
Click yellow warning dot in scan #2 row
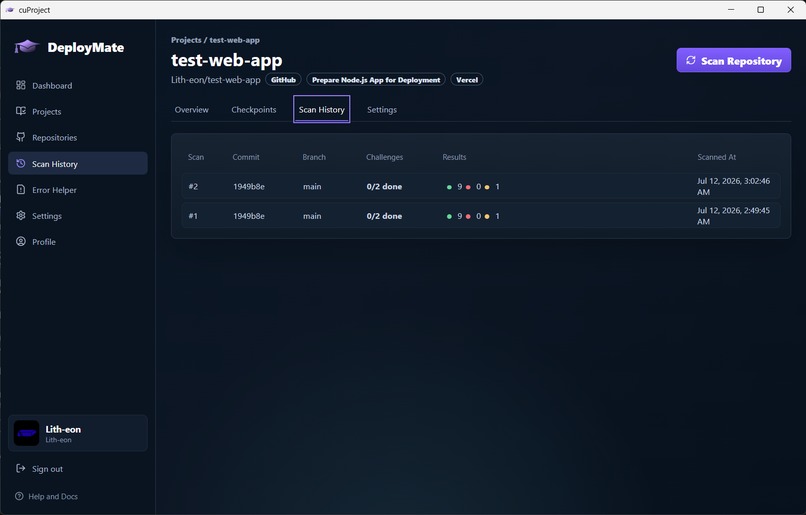click(x=487, y=187)
